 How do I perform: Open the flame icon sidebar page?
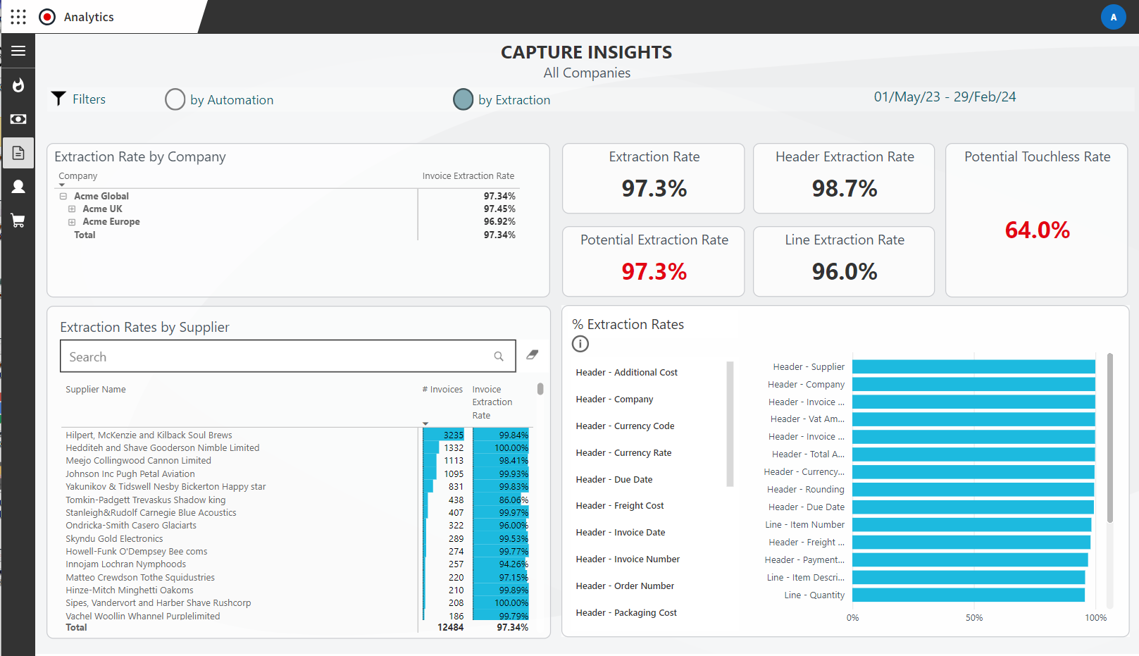(x=18, y=85)
